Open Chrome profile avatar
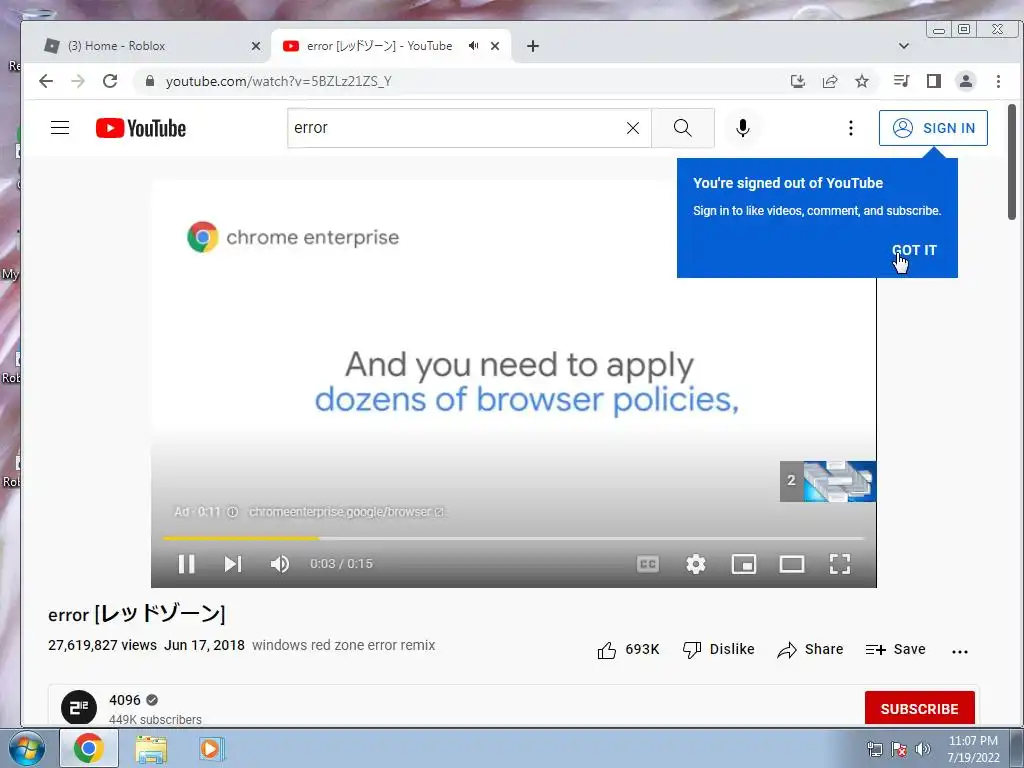This screenshot has width=1024, height=768. pos(965,81)
